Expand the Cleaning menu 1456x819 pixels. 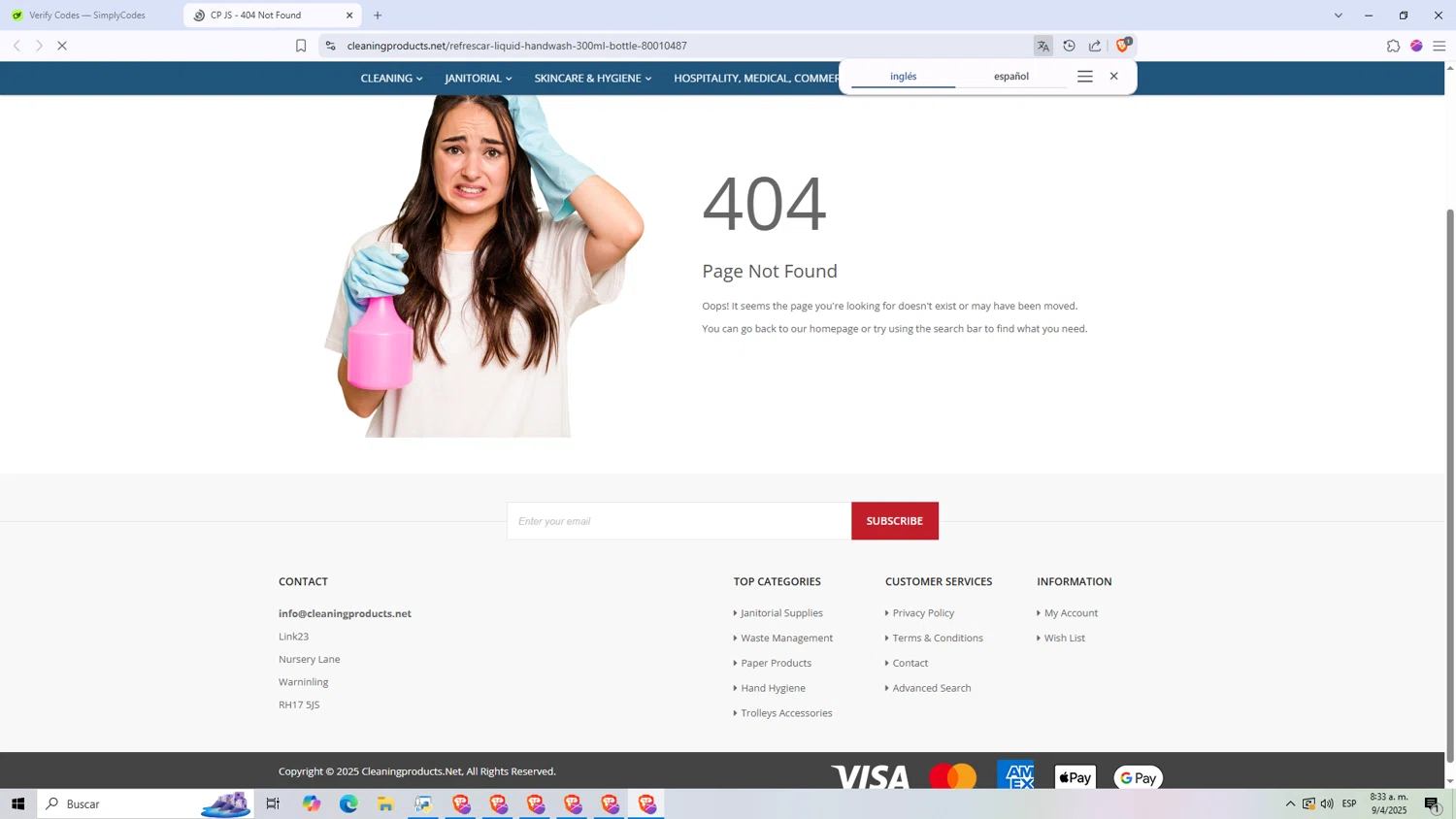click(391, 79)
